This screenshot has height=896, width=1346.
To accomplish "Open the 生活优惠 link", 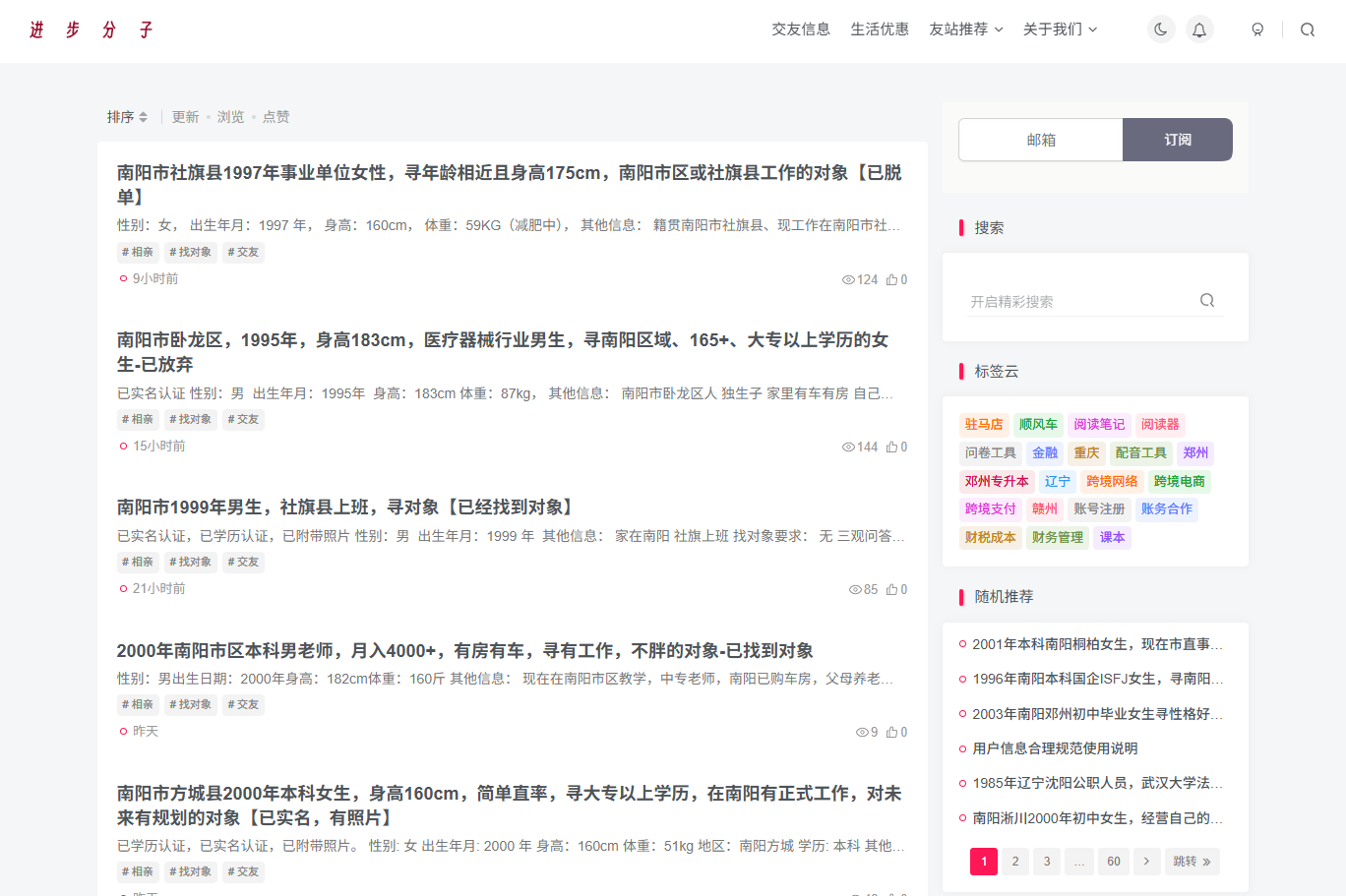I will pos(880,29).
